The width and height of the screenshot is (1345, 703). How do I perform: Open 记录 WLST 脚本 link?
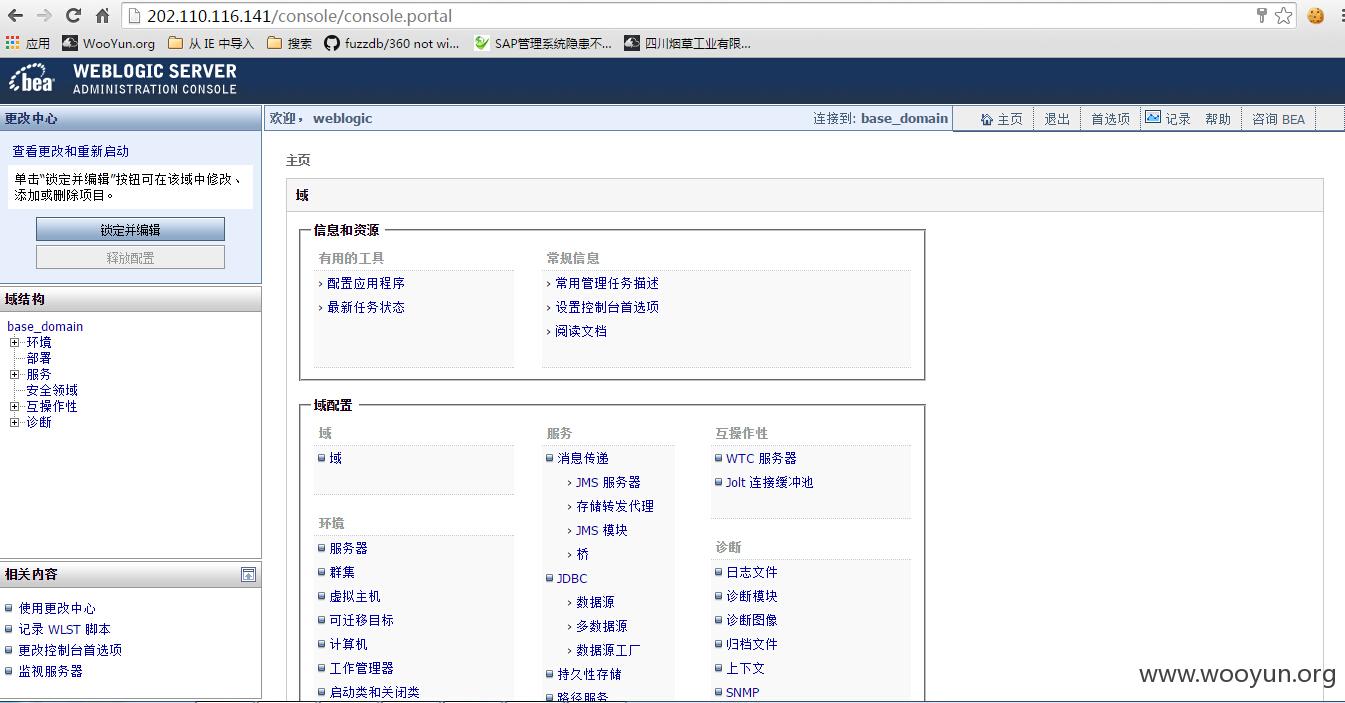coord(64,629)
